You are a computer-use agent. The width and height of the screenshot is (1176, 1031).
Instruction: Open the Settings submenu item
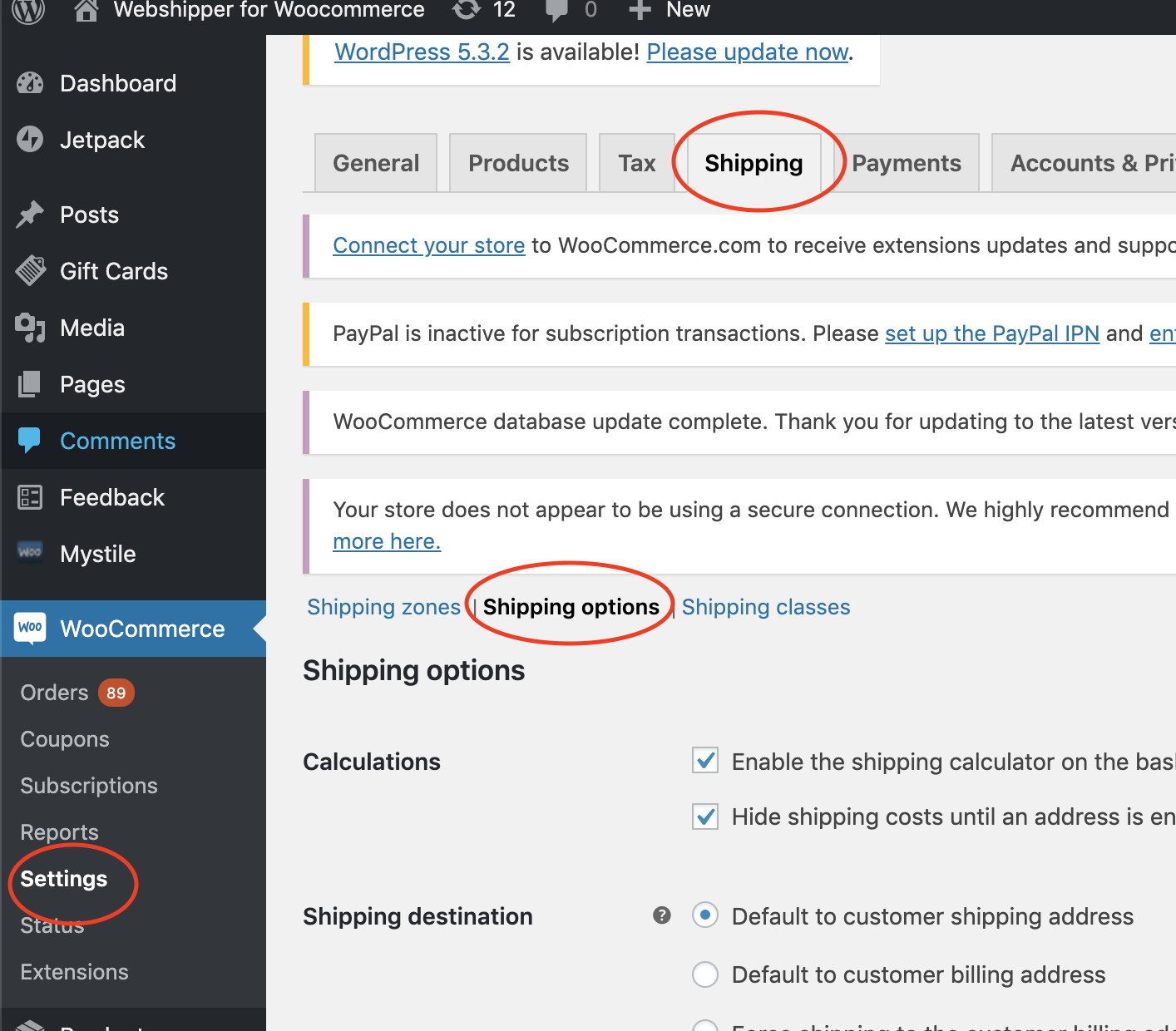tap(64, 879)
